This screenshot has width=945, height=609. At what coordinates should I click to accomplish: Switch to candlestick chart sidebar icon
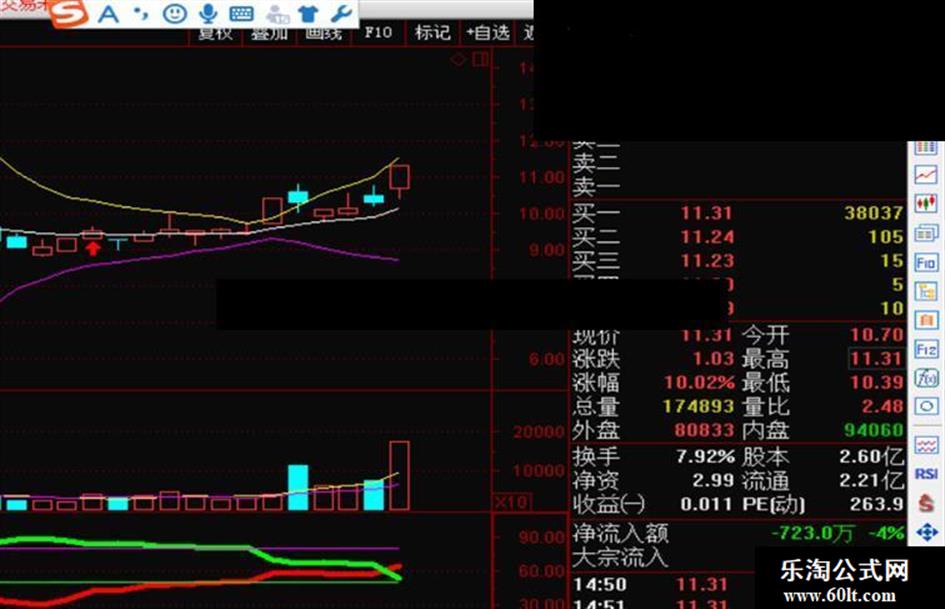pyautogui.click(x=926, y=204)
